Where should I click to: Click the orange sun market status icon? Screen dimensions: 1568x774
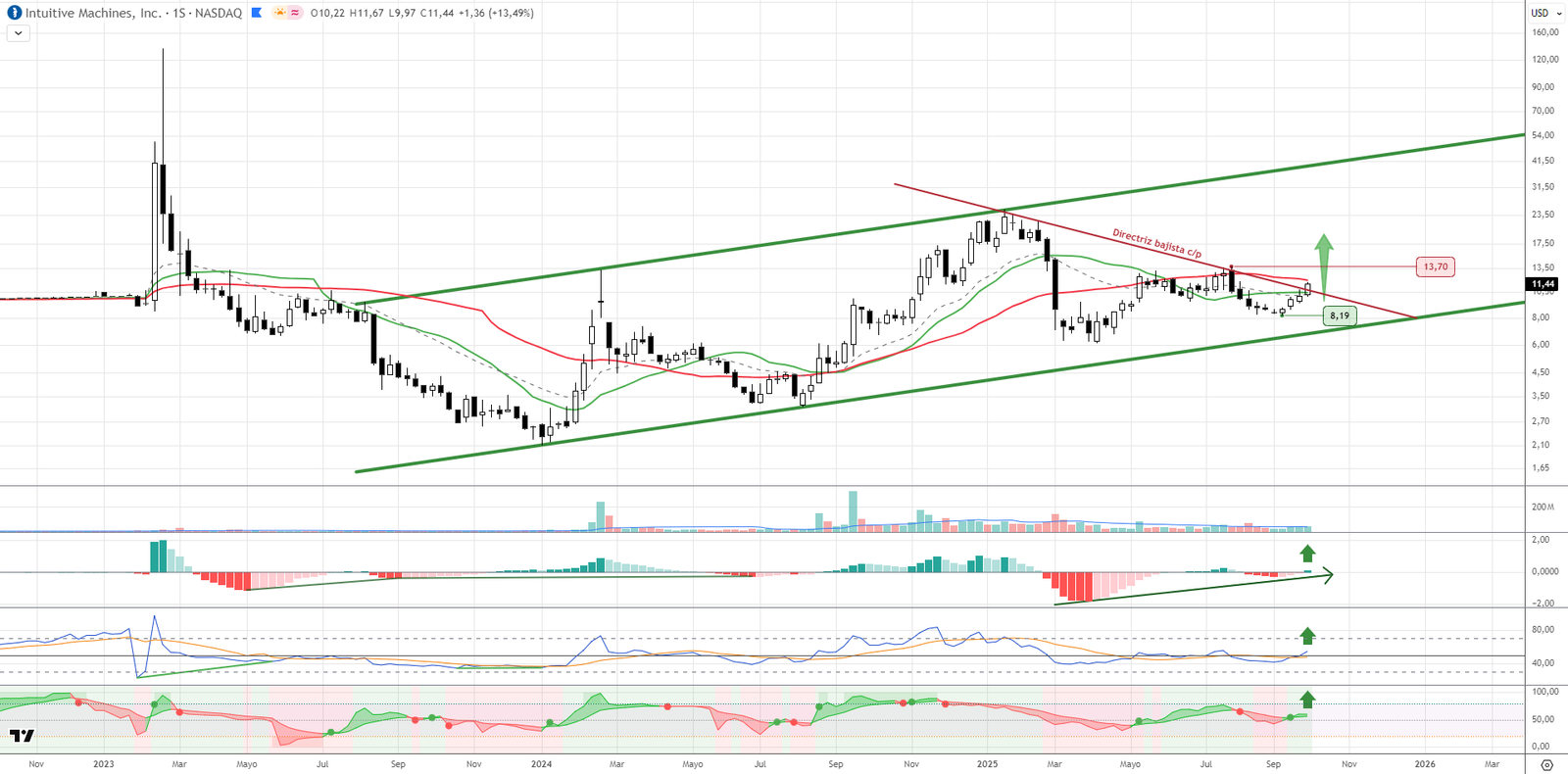(280, 13)
